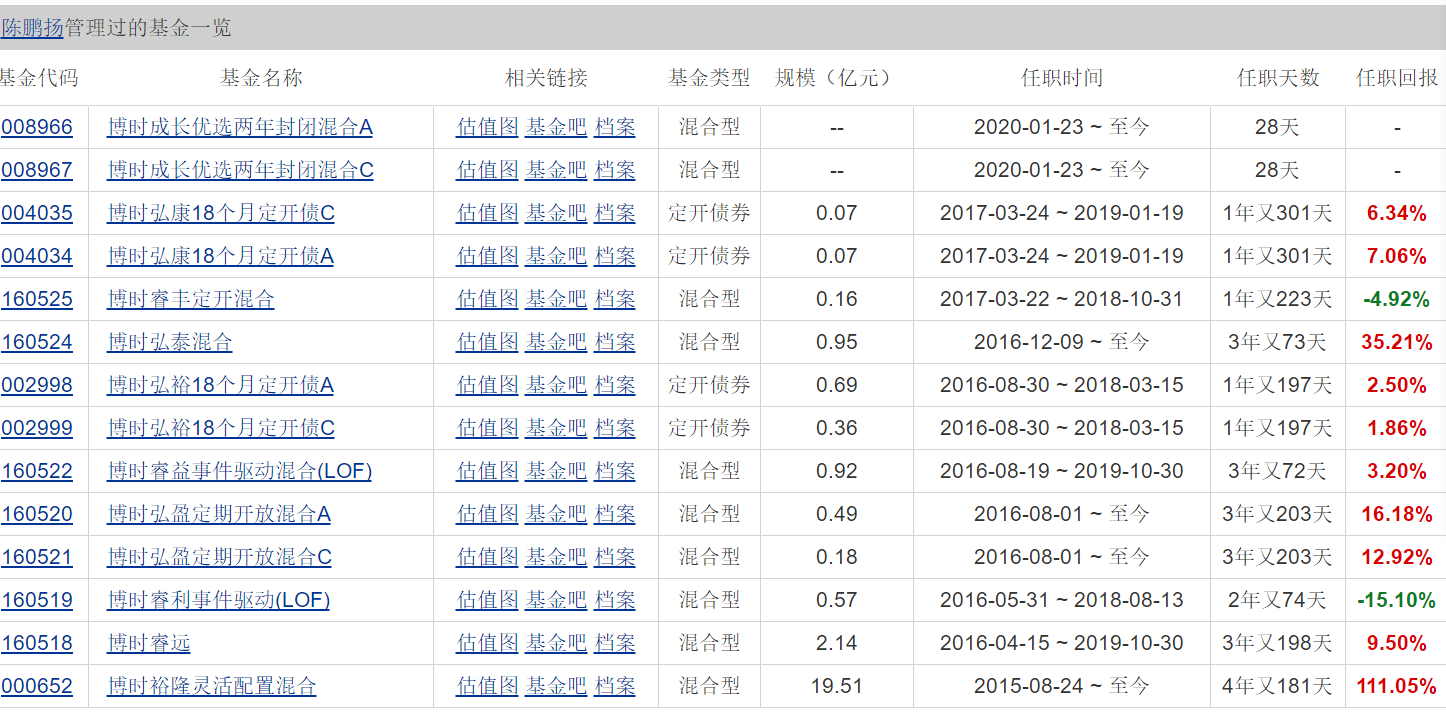This screenshot has height=712, width=1446.
Task: Open fund code 008966
Action: [x=37, y=127]
